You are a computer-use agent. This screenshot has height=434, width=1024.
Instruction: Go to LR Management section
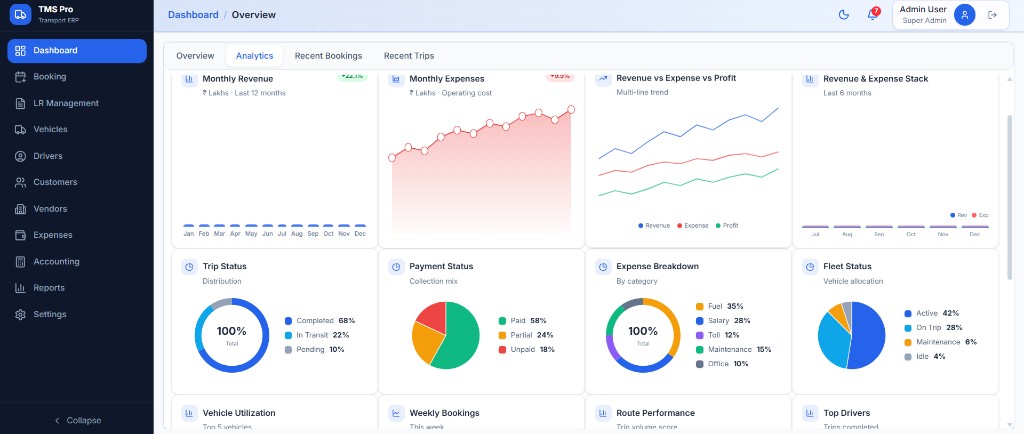pyautogui.click(x=77, y=103)
